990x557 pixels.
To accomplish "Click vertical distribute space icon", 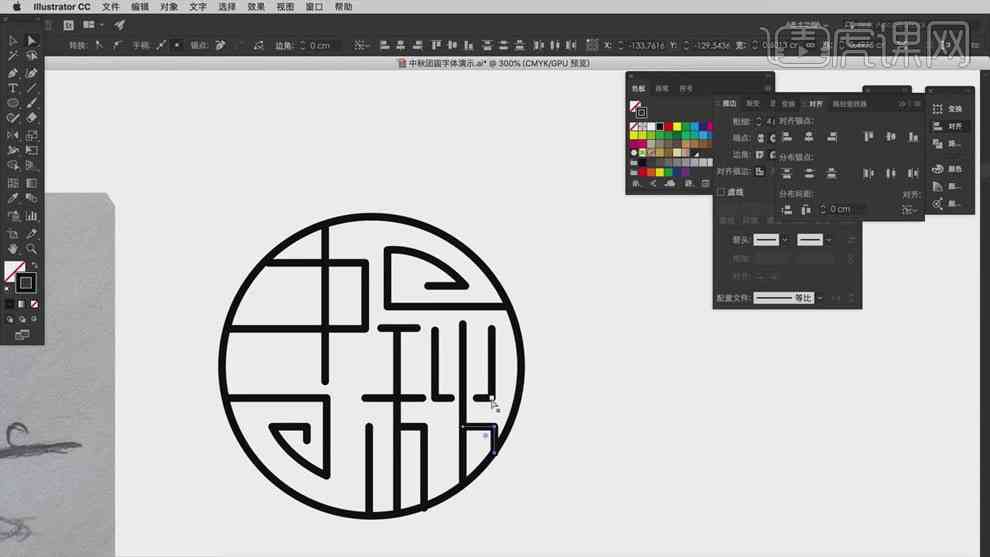I will click(787, 210).
